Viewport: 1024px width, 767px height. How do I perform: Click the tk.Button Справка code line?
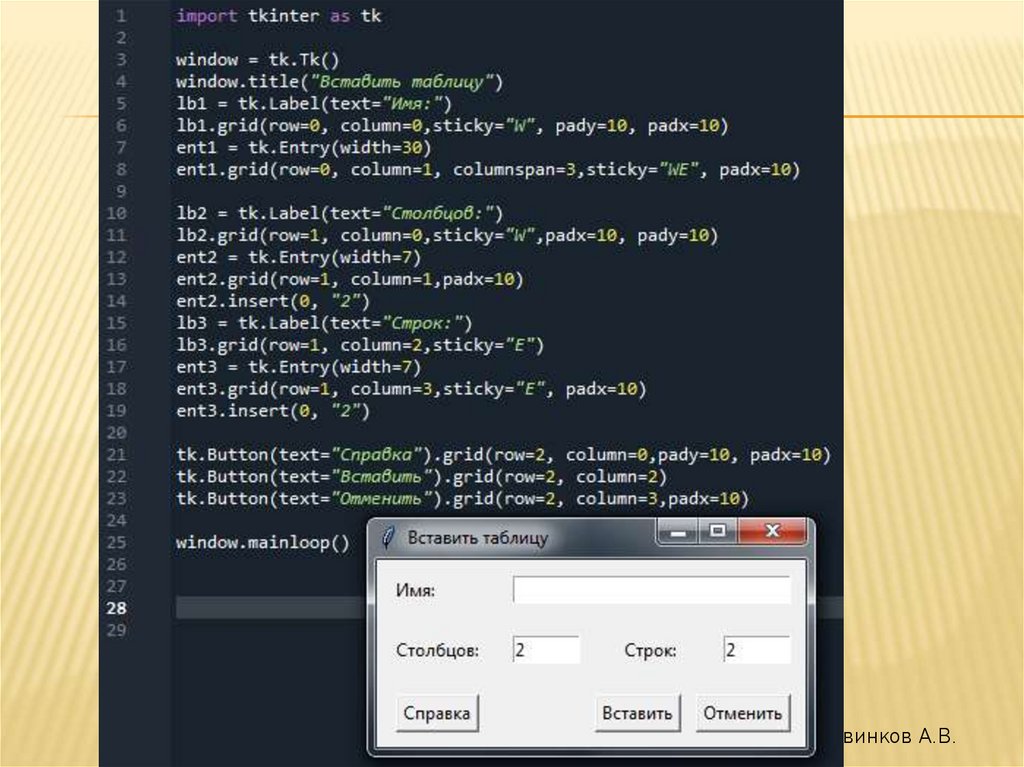(x=503, y=455)
